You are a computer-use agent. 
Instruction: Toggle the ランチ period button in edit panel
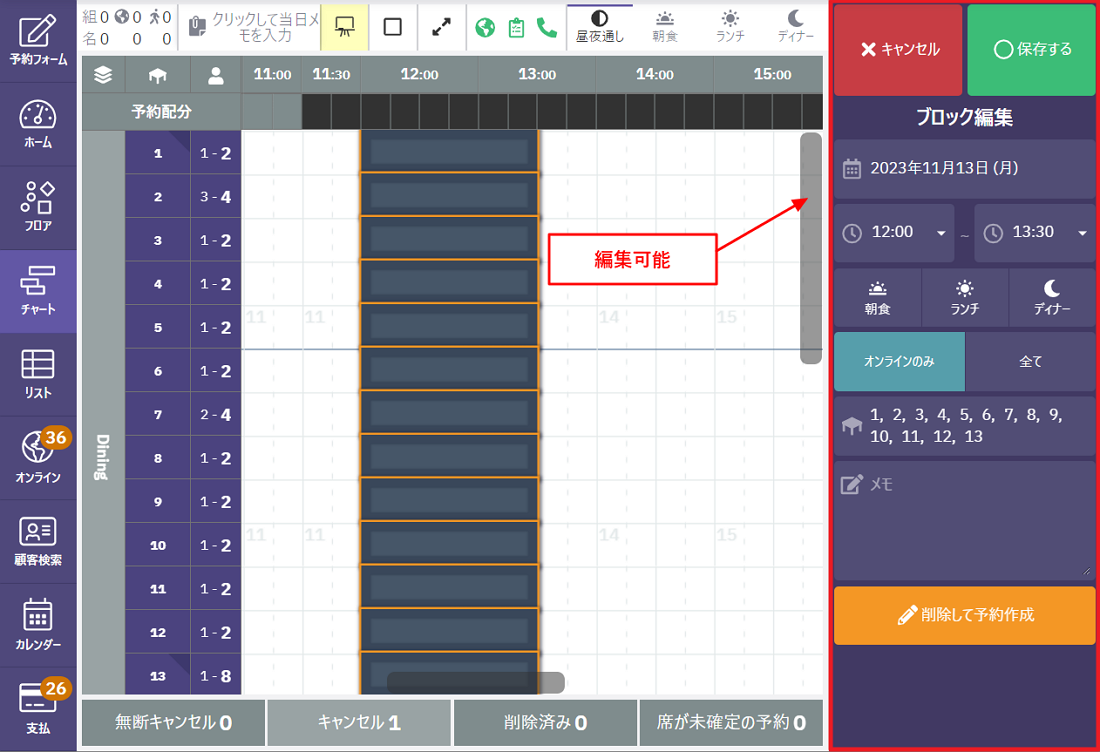(965, 298)
